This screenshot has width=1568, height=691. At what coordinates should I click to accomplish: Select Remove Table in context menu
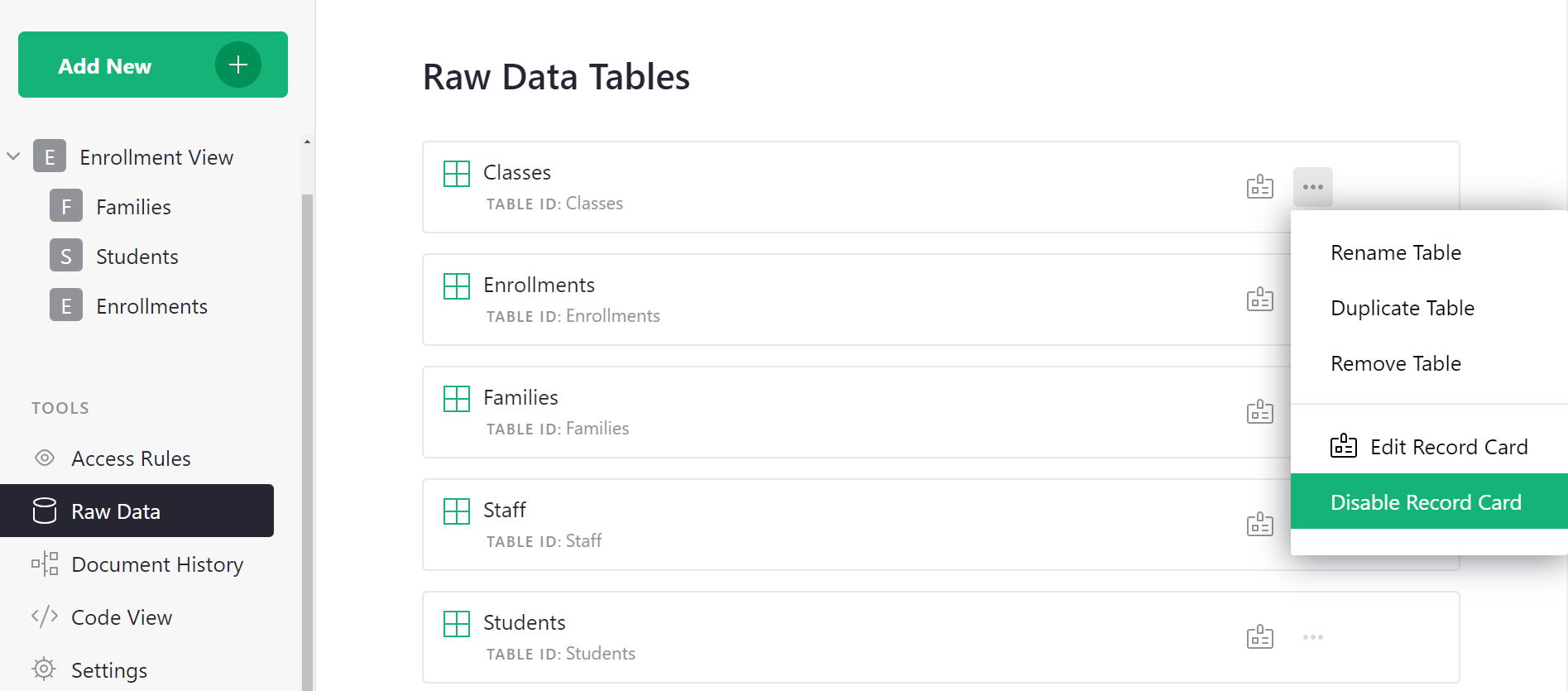1395,363
